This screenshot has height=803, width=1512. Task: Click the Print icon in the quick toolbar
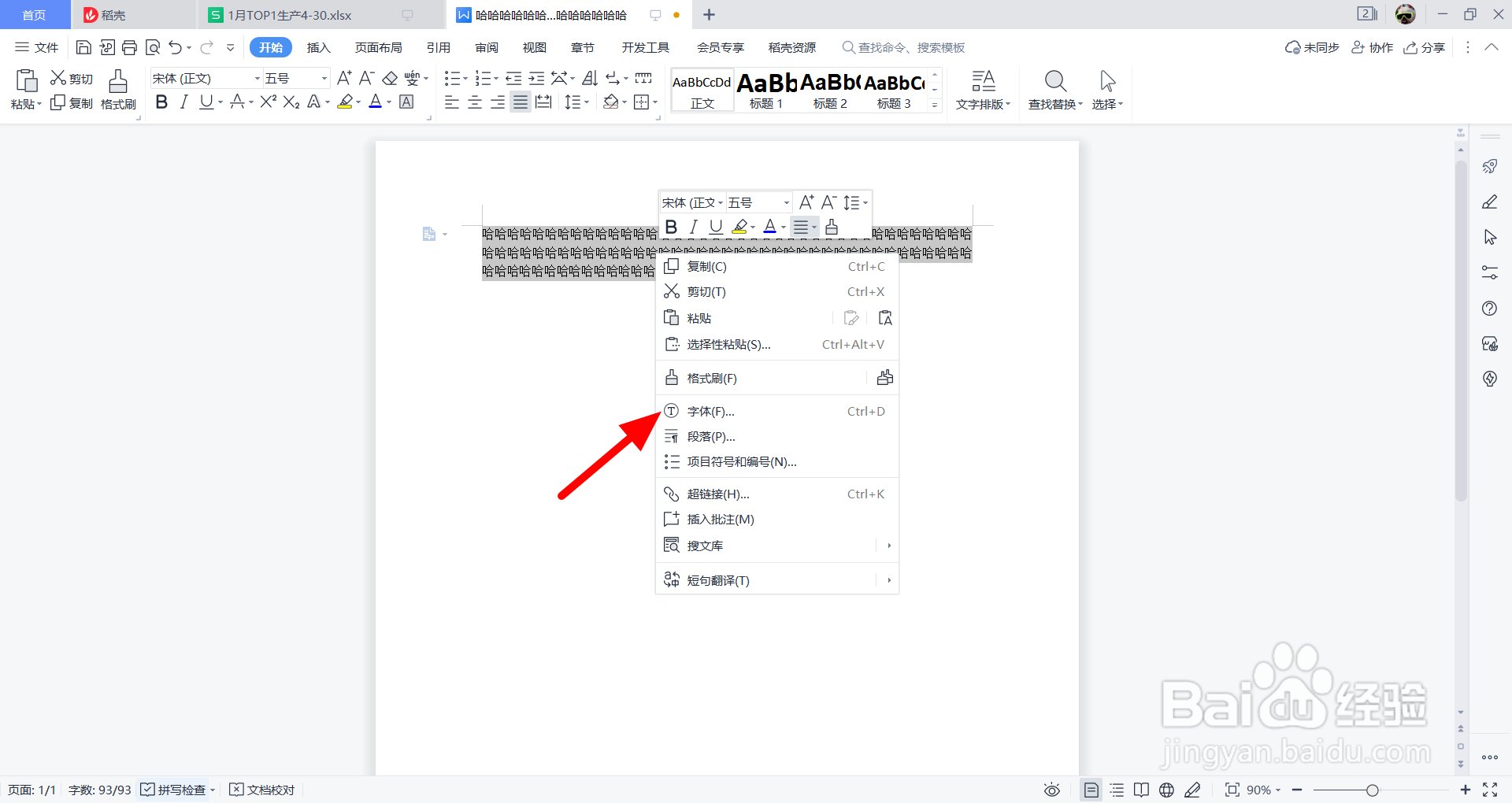[130, 48]
